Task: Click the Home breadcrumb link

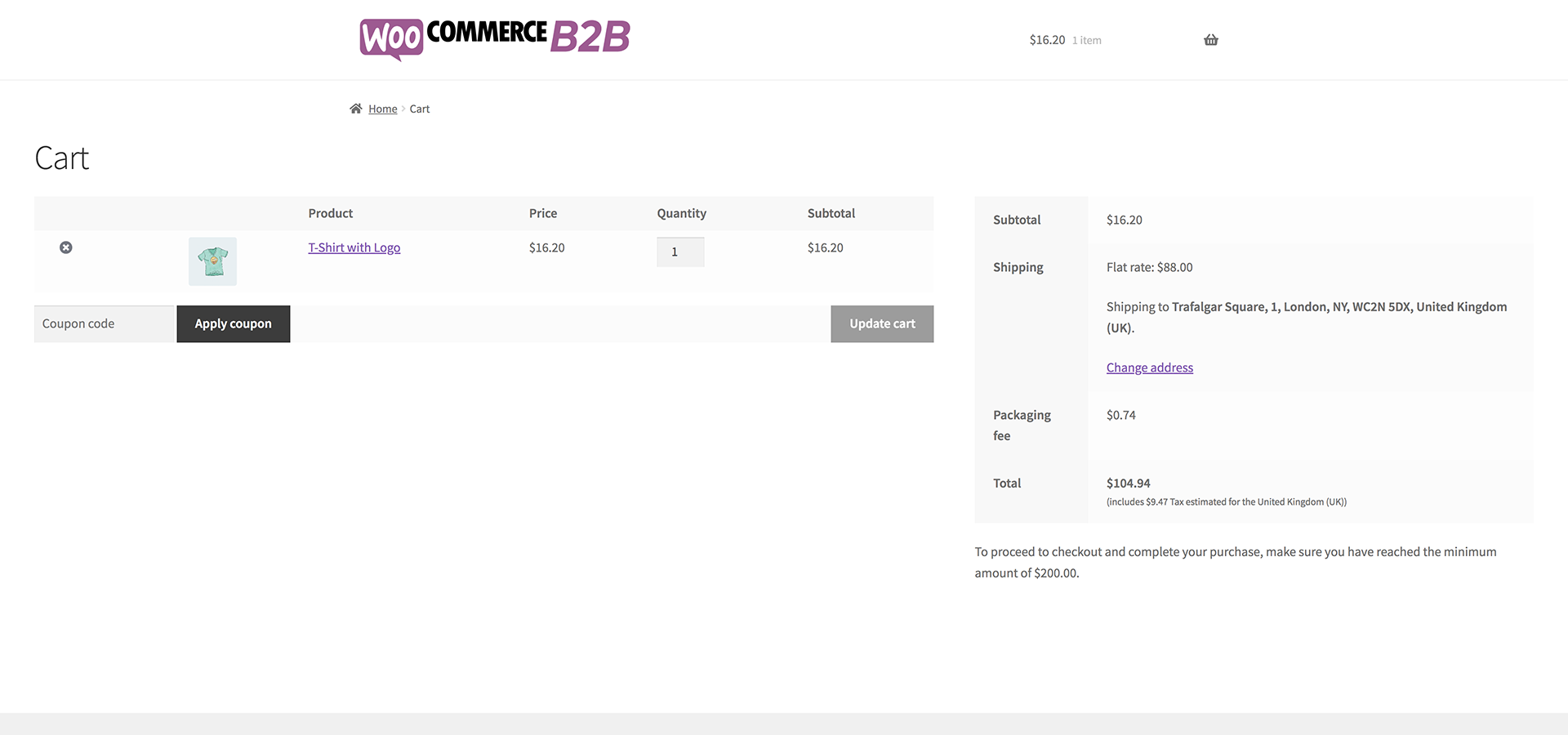Action: tap(382, 109)
